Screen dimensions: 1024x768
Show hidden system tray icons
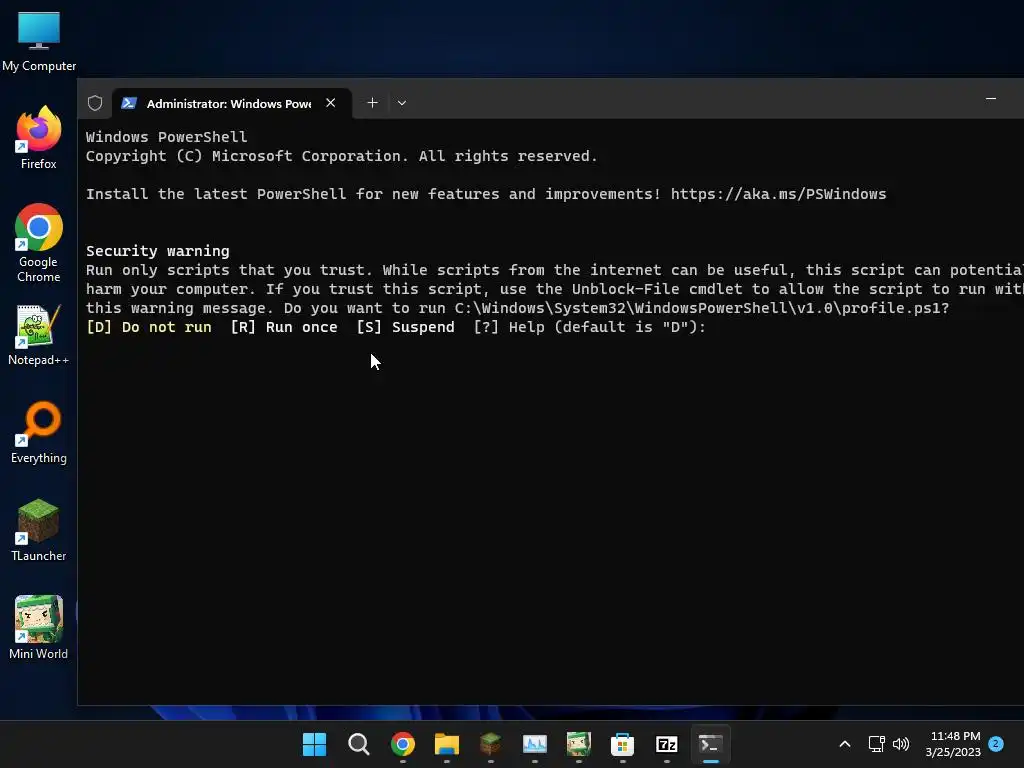(844, 744)
